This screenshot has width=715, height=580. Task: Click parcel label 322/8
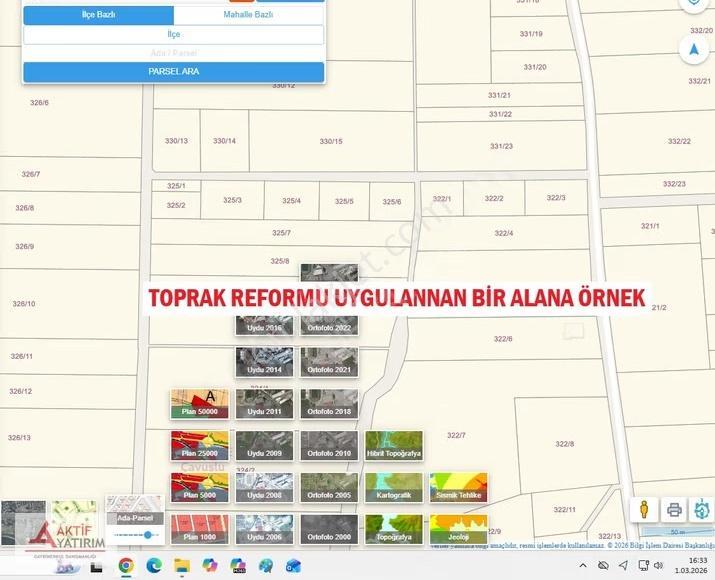tap(565, 444)
